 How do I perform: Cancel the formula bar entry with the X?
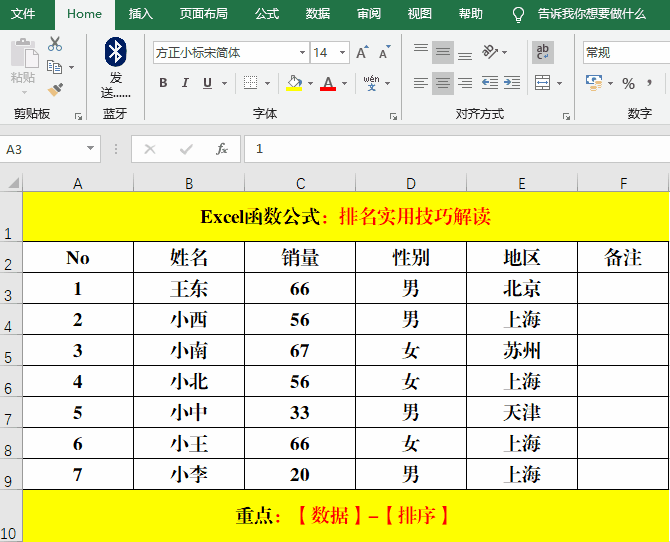[x=150, y=149]
